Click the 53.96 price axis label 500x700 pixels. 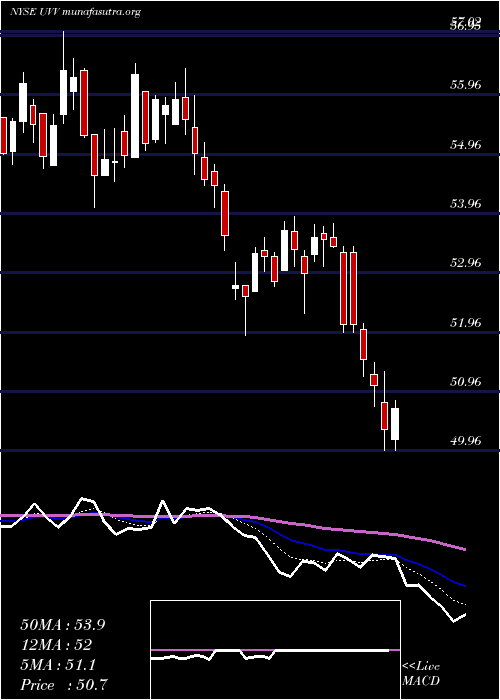click(x=465, y=204)
